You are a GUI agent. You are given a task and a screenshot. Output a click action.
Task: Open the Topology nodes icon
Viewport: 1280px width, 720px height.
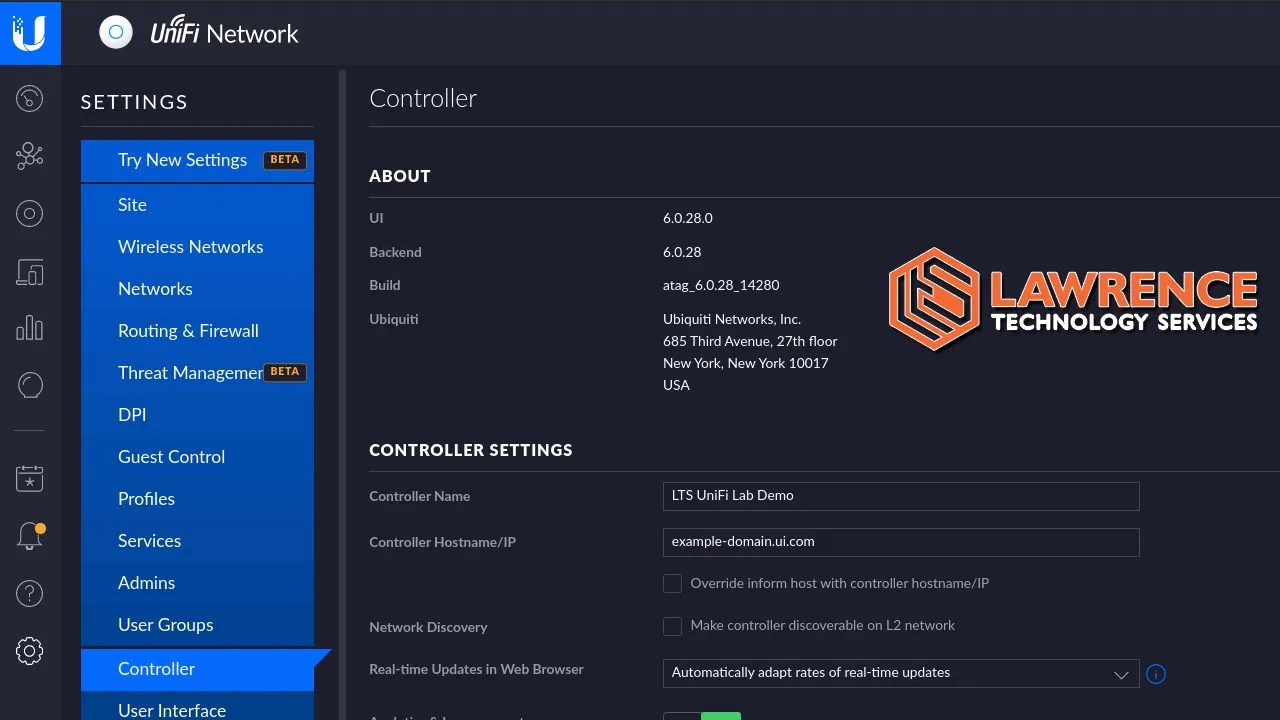30,155
